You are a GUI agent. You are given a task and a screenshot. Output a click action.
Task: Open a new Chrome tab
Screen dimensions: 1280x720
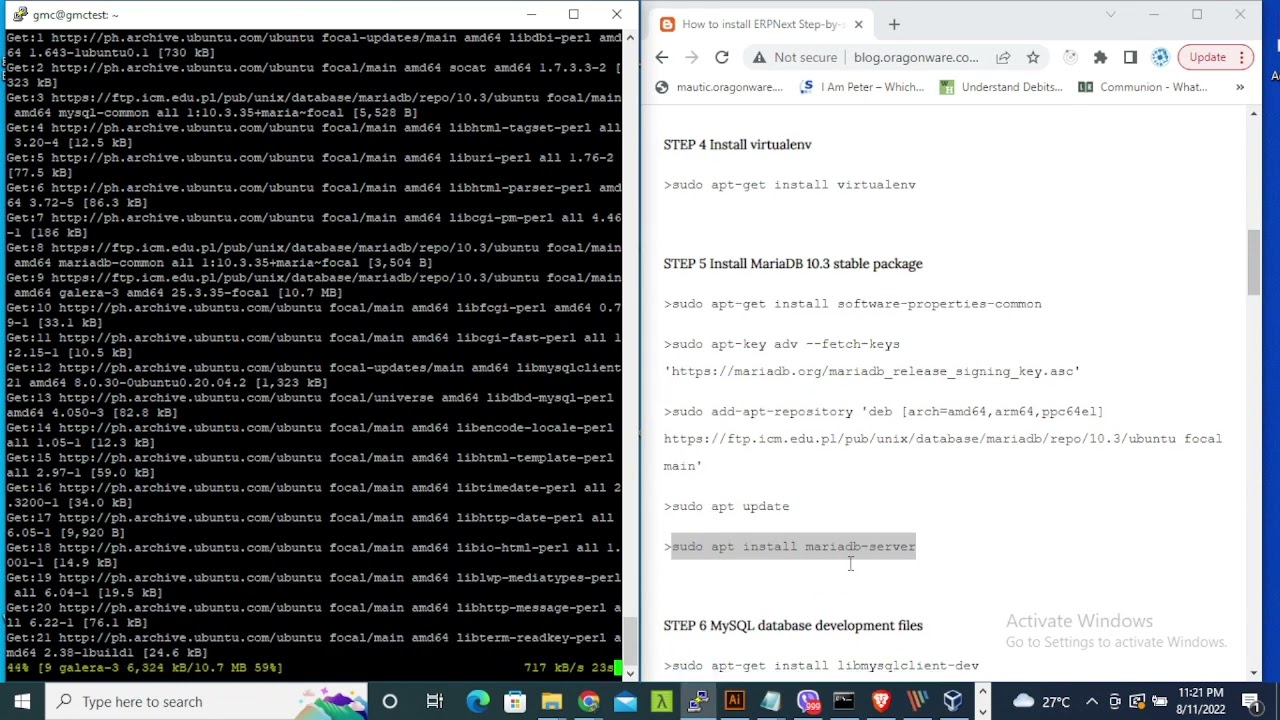coord(894,24)
